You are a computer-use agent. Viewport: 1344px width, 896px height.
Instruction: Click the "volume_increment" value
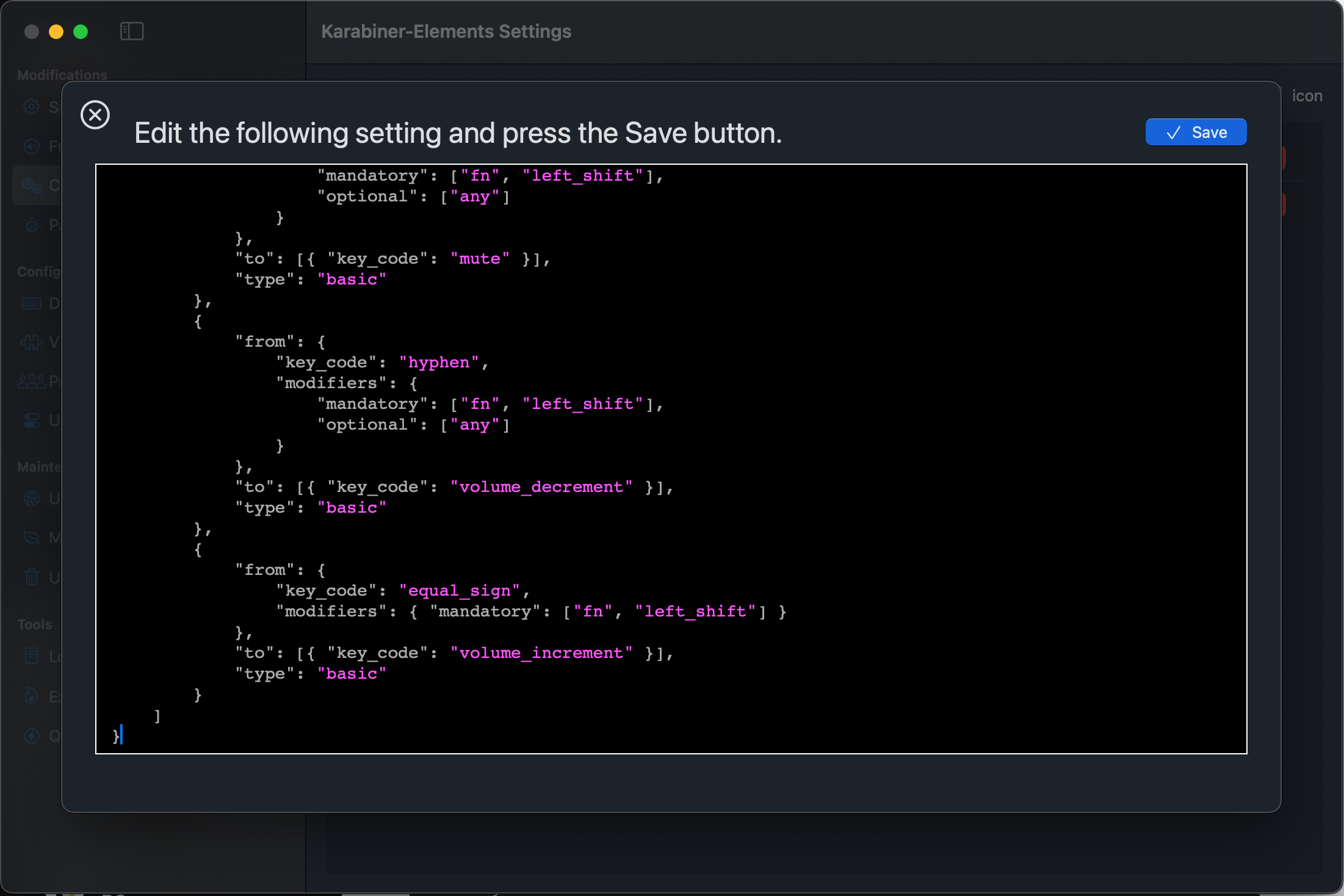coord(541,653)
